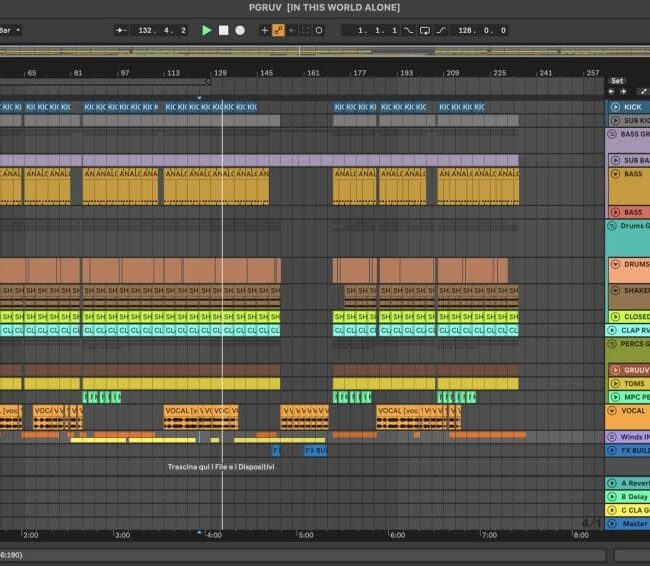
Task: Click the Arrangement Record button
Action: [240, 30]
